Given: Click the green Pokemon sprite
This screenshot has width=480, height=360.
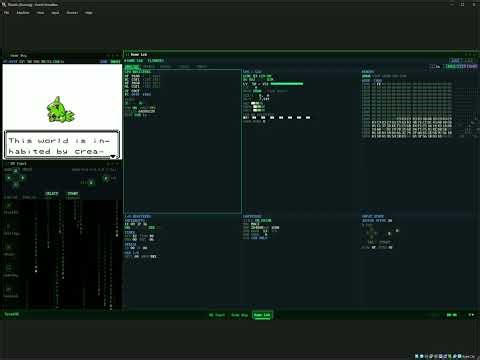Looking at the screenshot, I should point(60,109).
